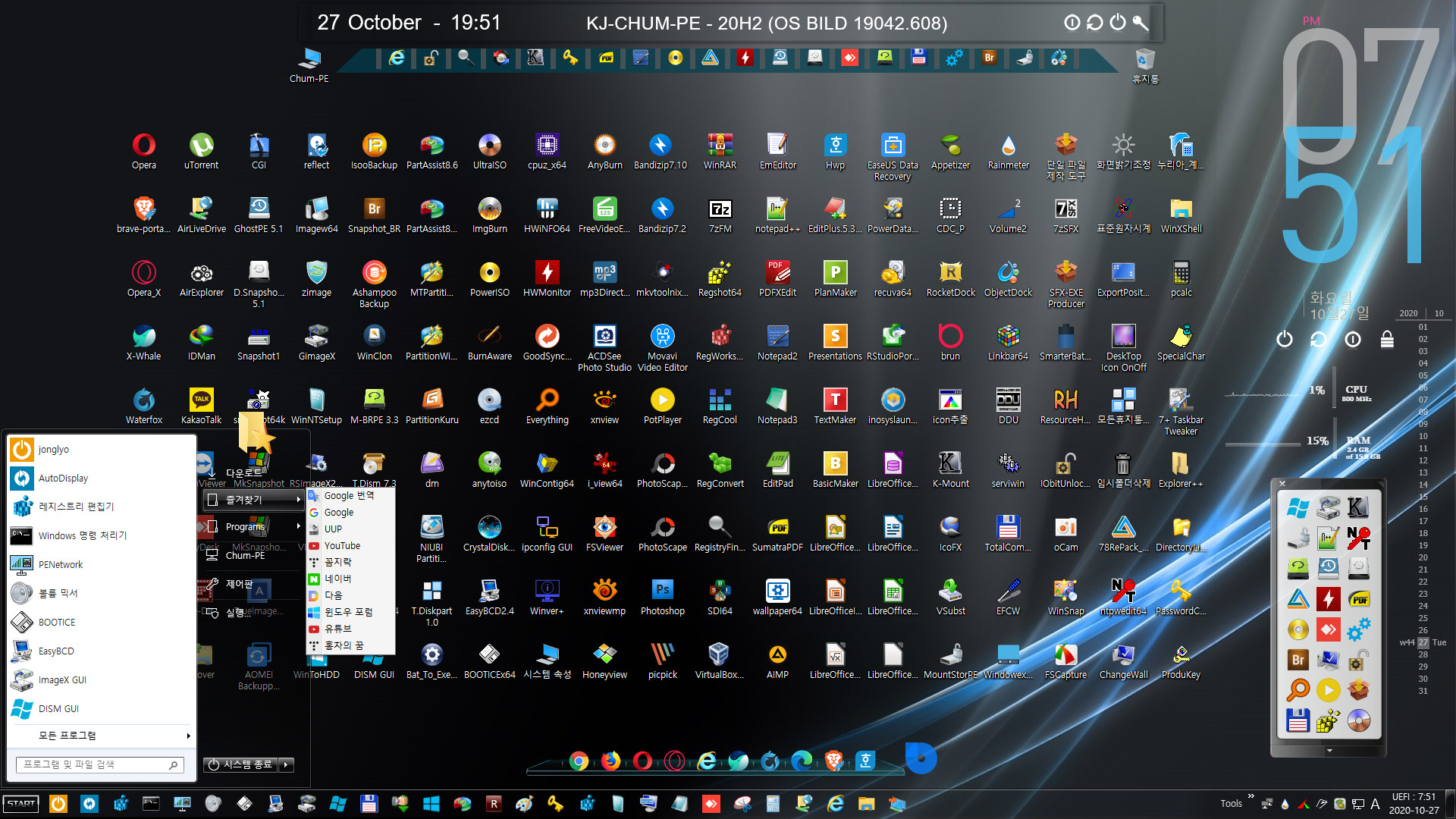Click 시스템 종료 shutdown button
Image resolution: width=1456 pixels, height=819 pixels.
click(x=240, y=764)
